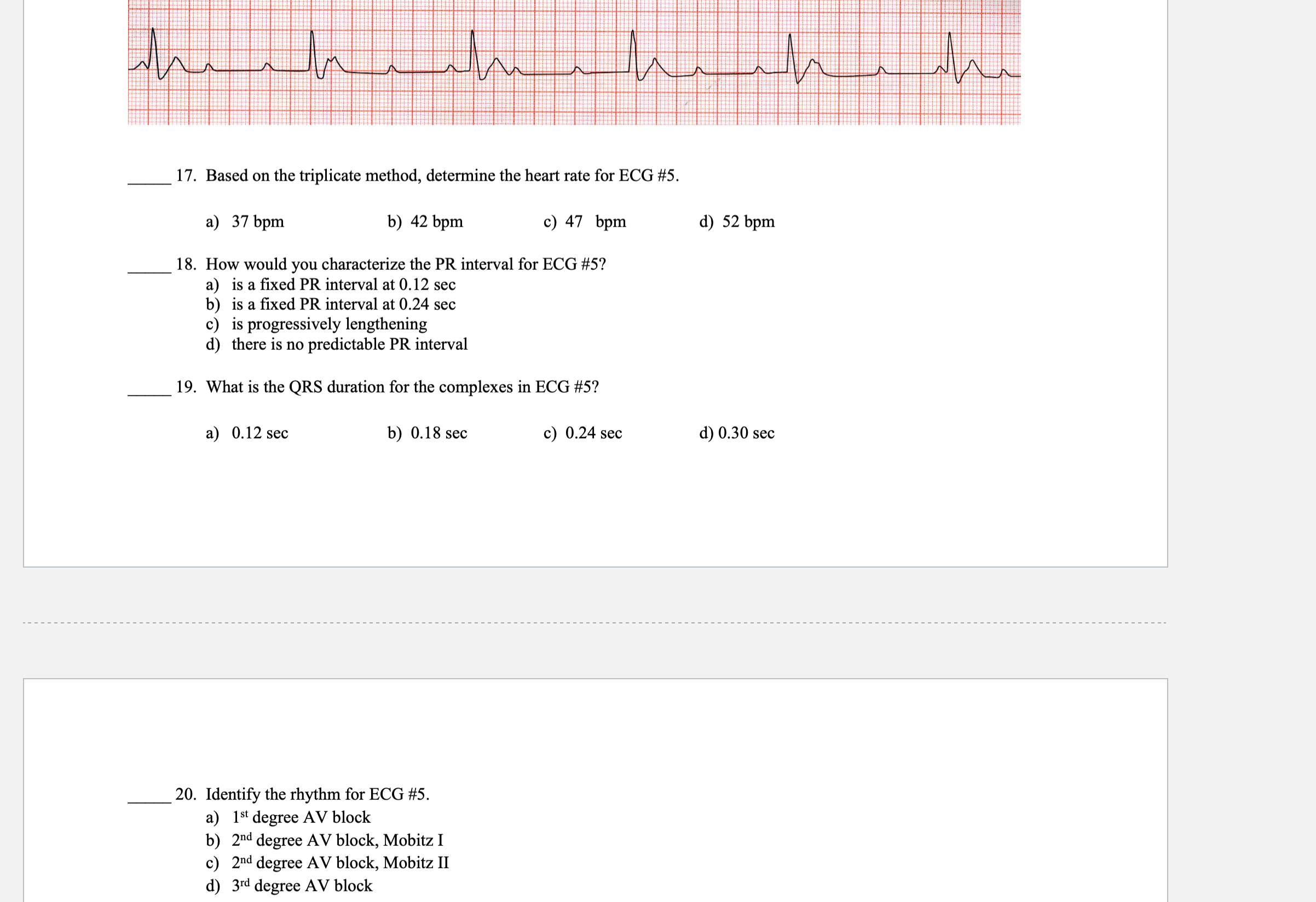Select QRS duration 0.18 sec
This screenshot has height=902, width=1316.
pyautogui.click(x=427, y=433)
